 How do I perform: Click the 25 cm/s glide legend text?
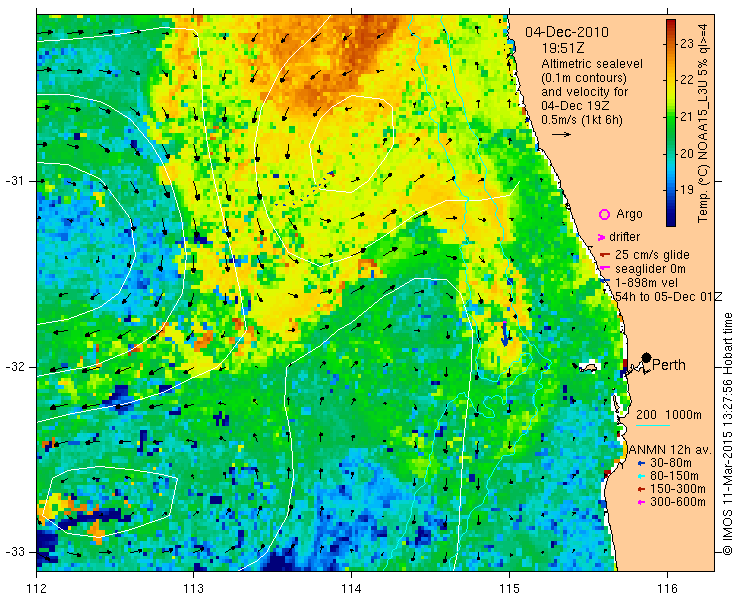(x=652, y=255)
